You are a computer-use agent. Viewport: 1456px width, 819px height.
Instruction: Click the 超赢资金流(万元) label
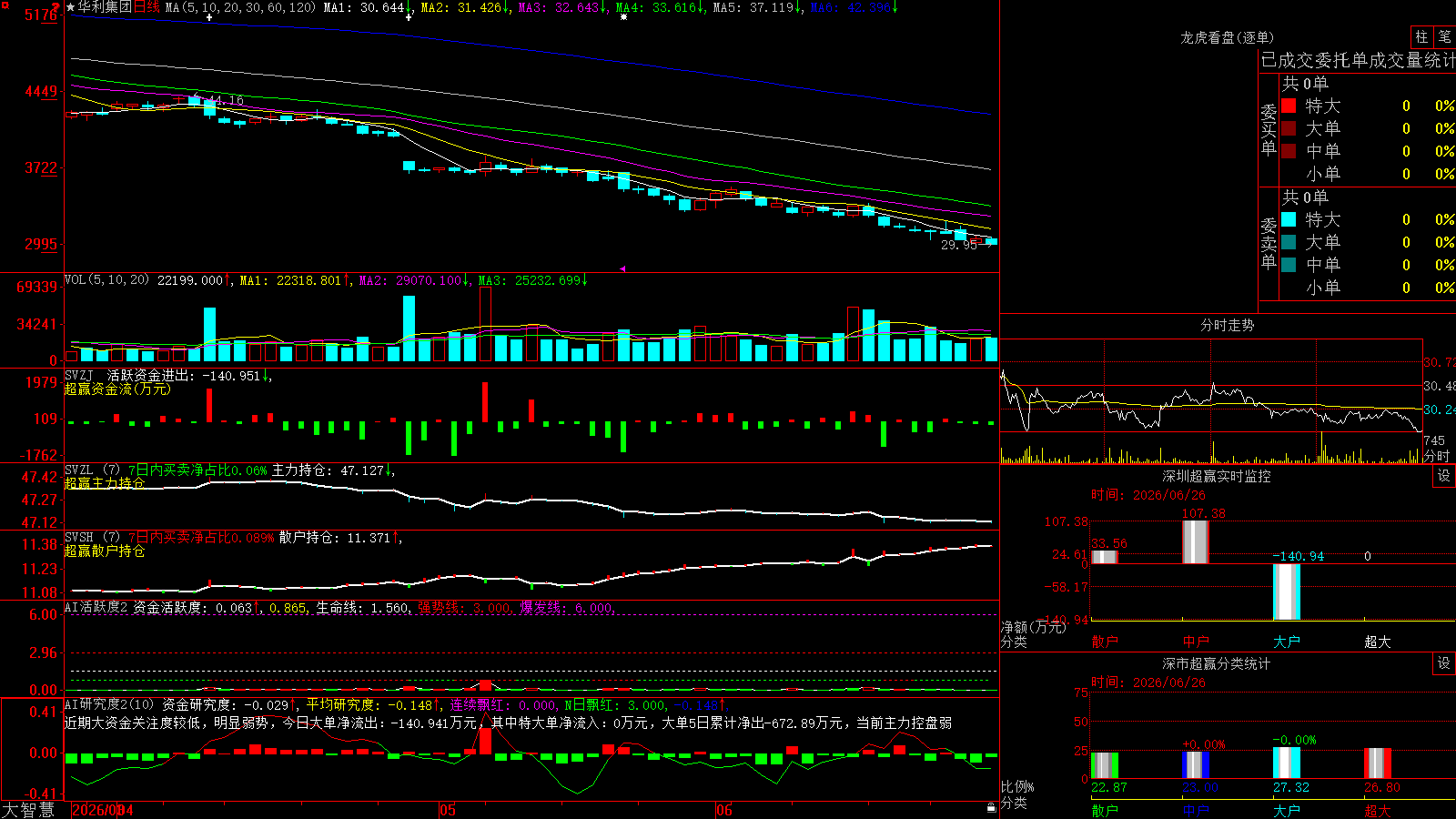point(117,389)
